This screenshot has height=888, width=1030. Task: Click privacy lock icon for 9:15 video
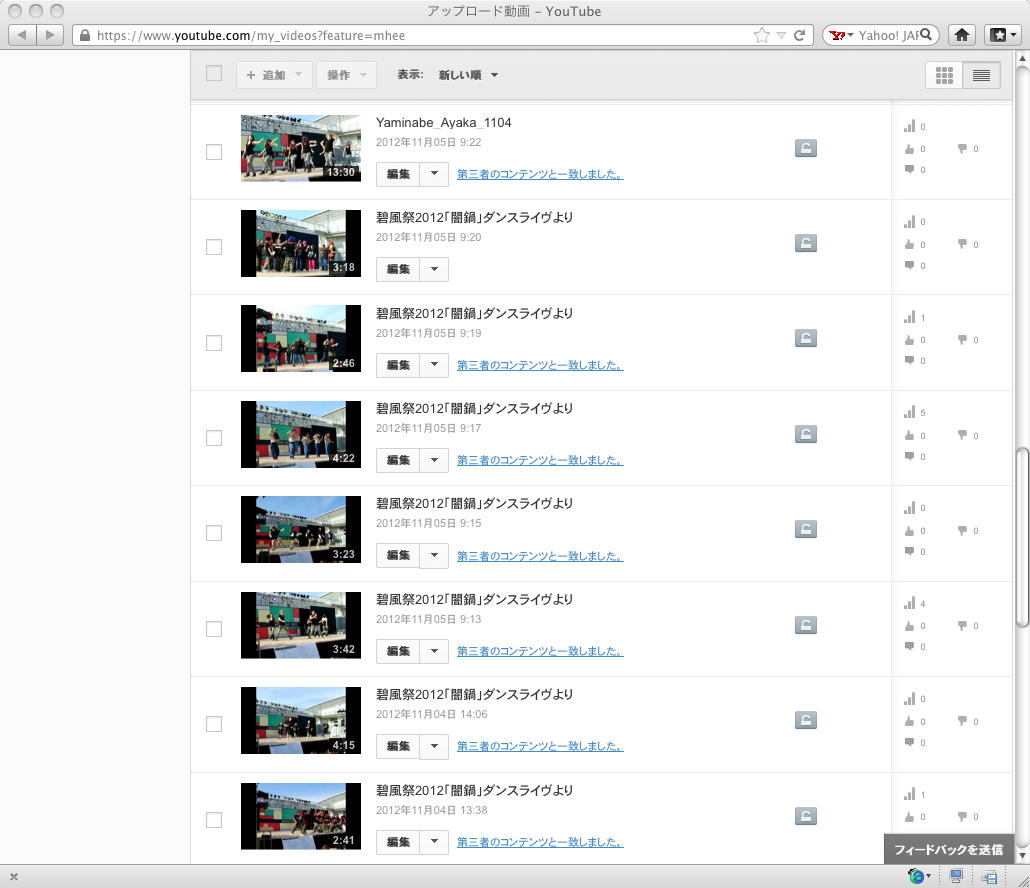pyautogui.click(x=805, y=529)
